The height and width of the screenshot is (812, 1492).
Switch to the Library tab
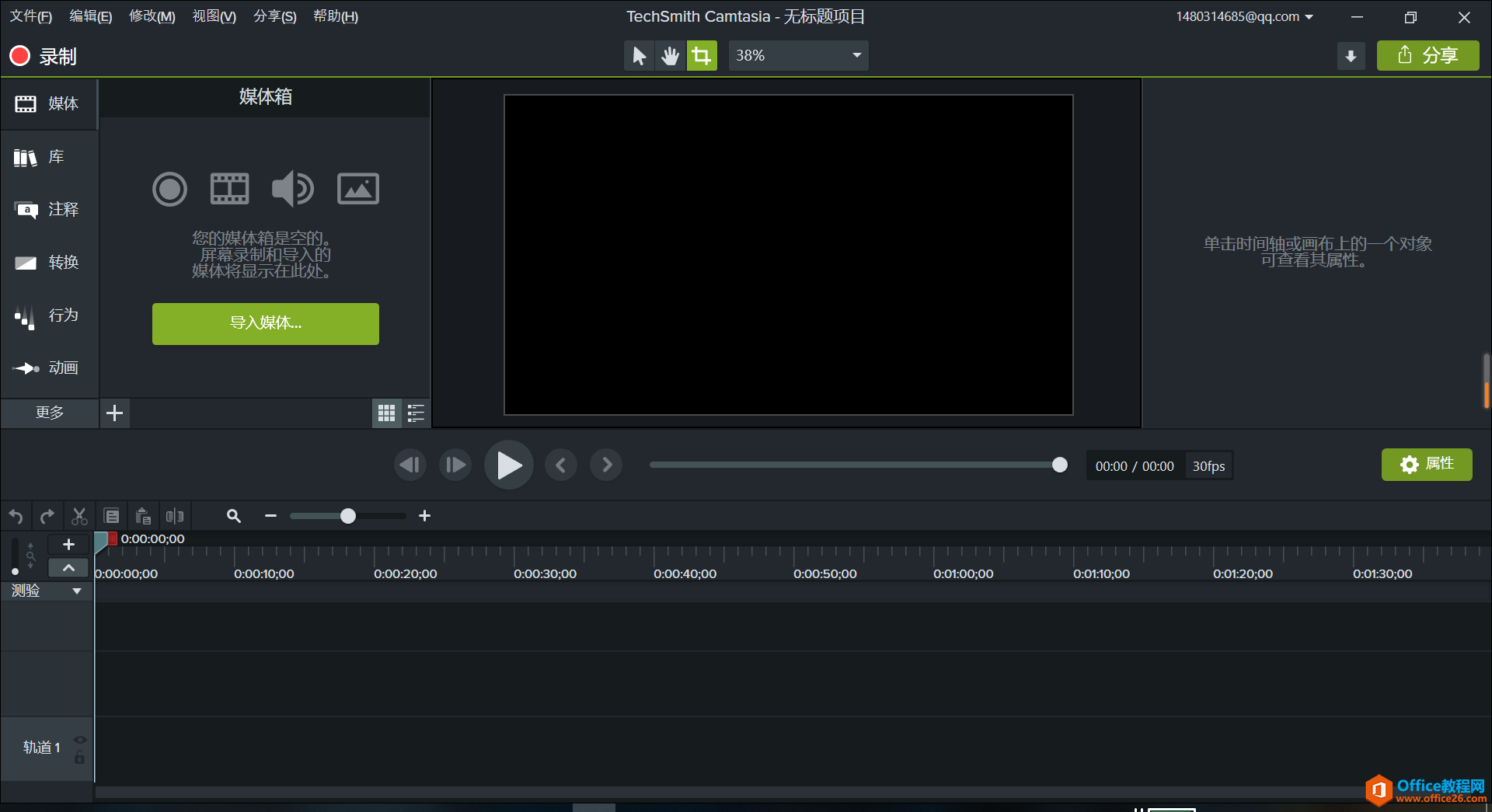[x=48, y=157]
